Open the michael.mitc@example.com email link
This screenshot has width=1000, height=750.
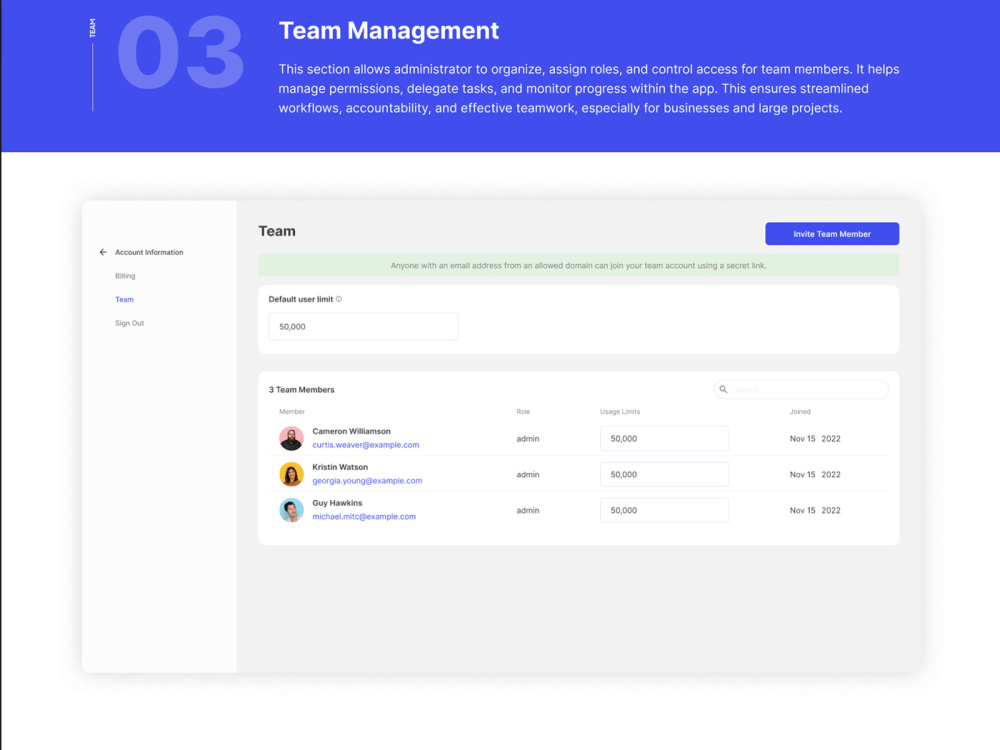coord(364,517)
